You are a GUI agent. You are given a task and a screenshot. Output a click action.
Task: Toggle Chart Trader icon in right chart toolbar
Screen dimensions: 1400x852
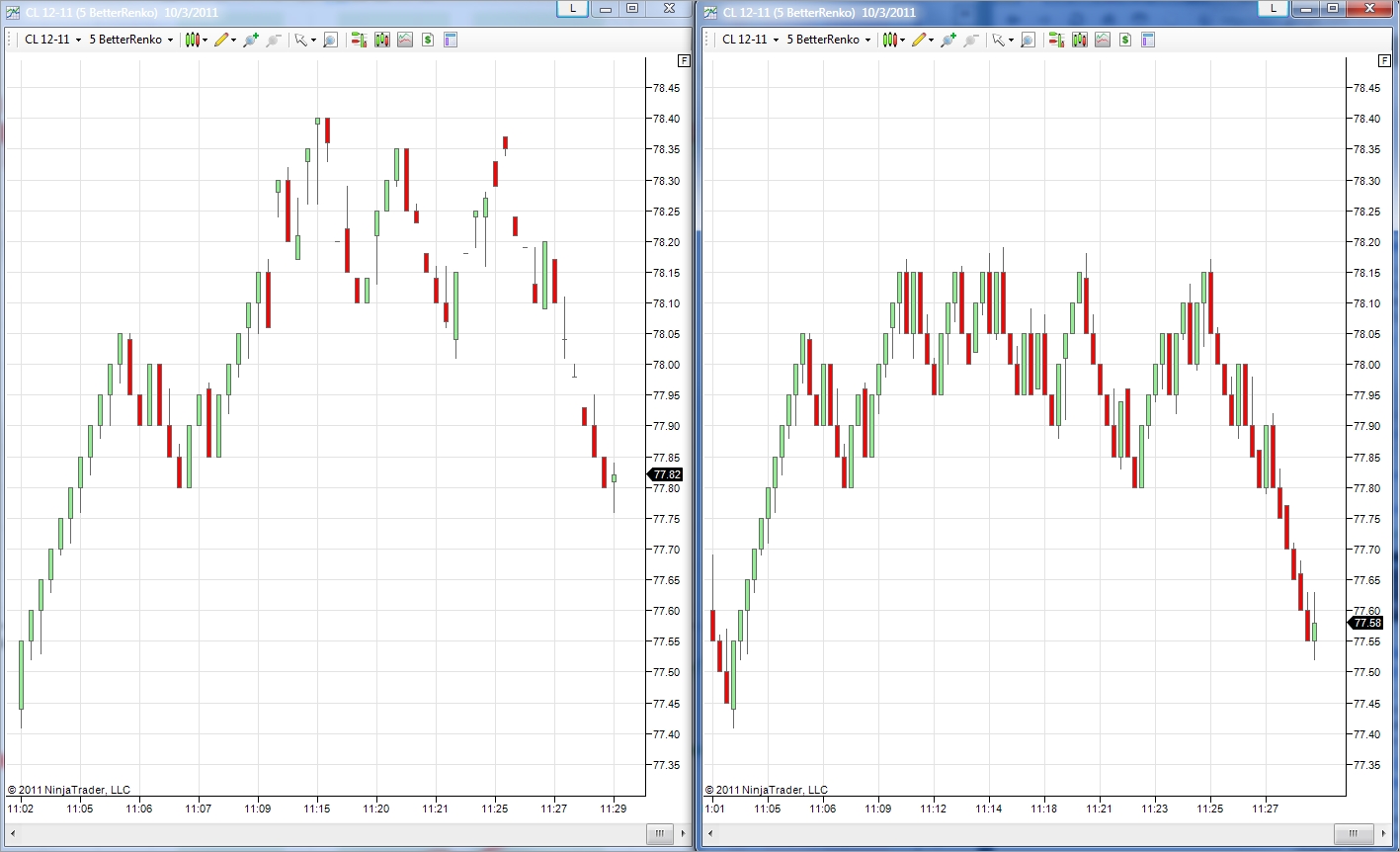click(x=1056, y=40)
